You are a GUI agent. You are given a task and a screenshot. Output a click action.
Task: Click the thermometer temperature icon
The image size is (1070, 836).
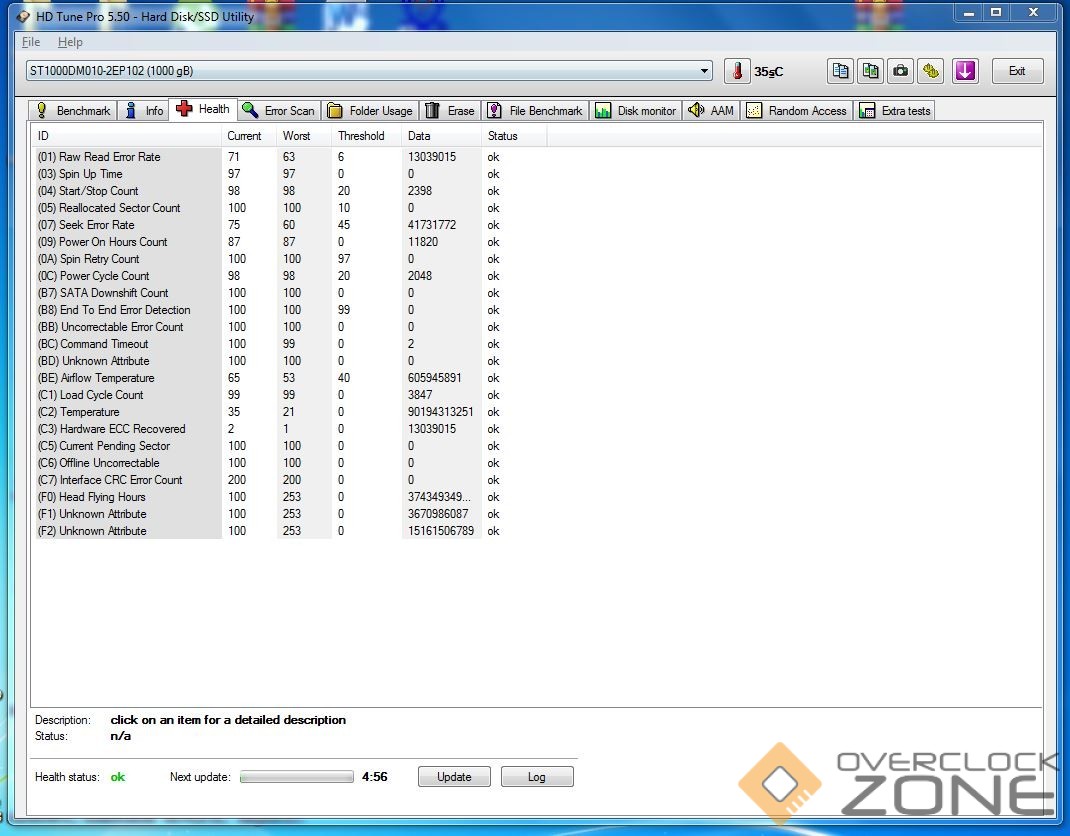[x=737, y=71]
